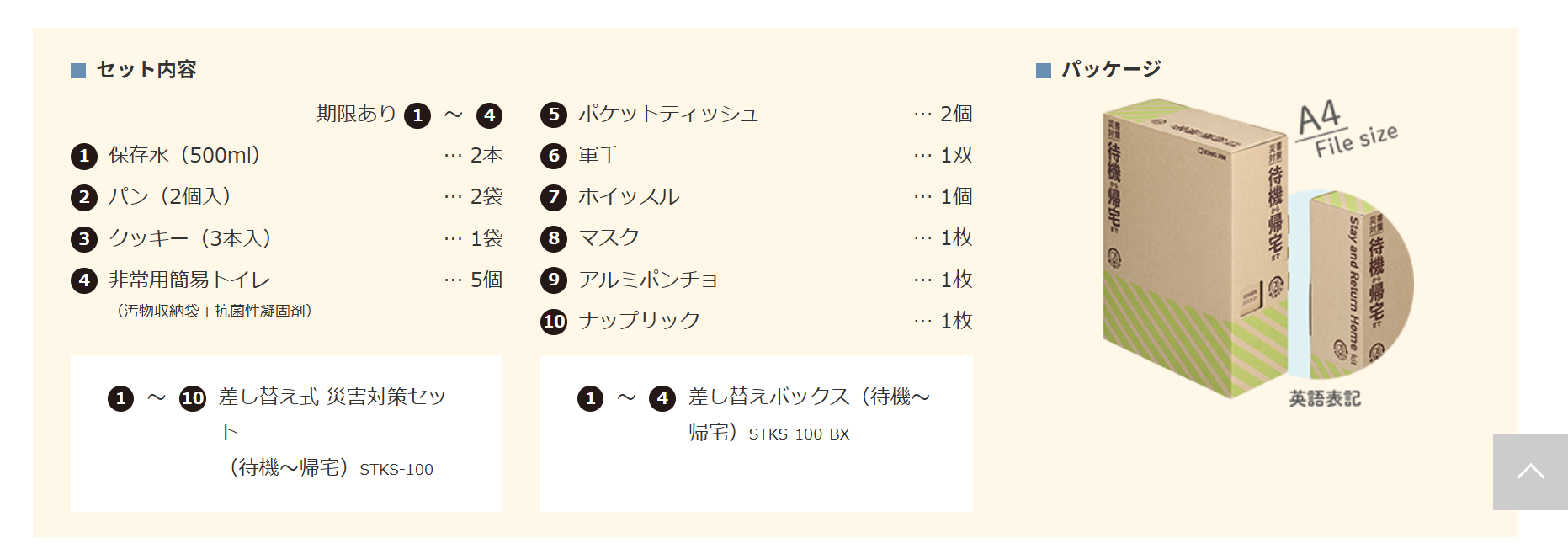The width and height of the screenshot is (1568, 549).
Task: Click number 6 icon beside 軍手
Action: pyautogui.click(x=553, y=156)
